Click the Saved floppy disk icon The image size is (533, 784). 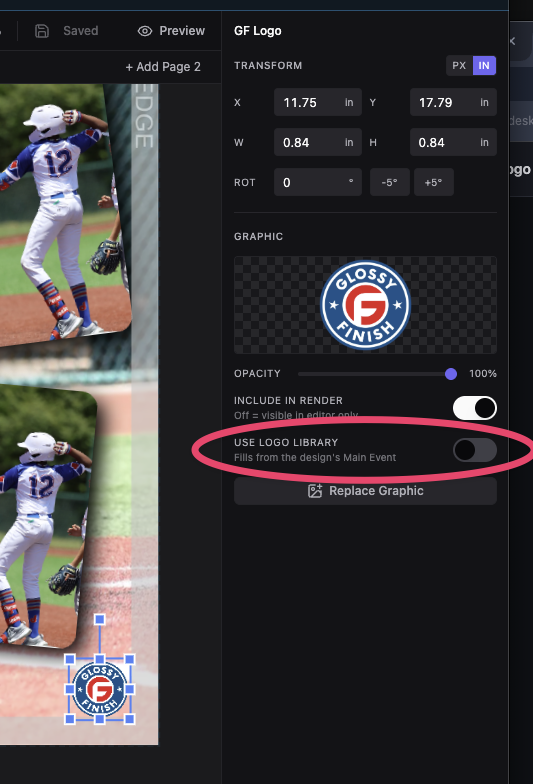(x=42, y=31)
